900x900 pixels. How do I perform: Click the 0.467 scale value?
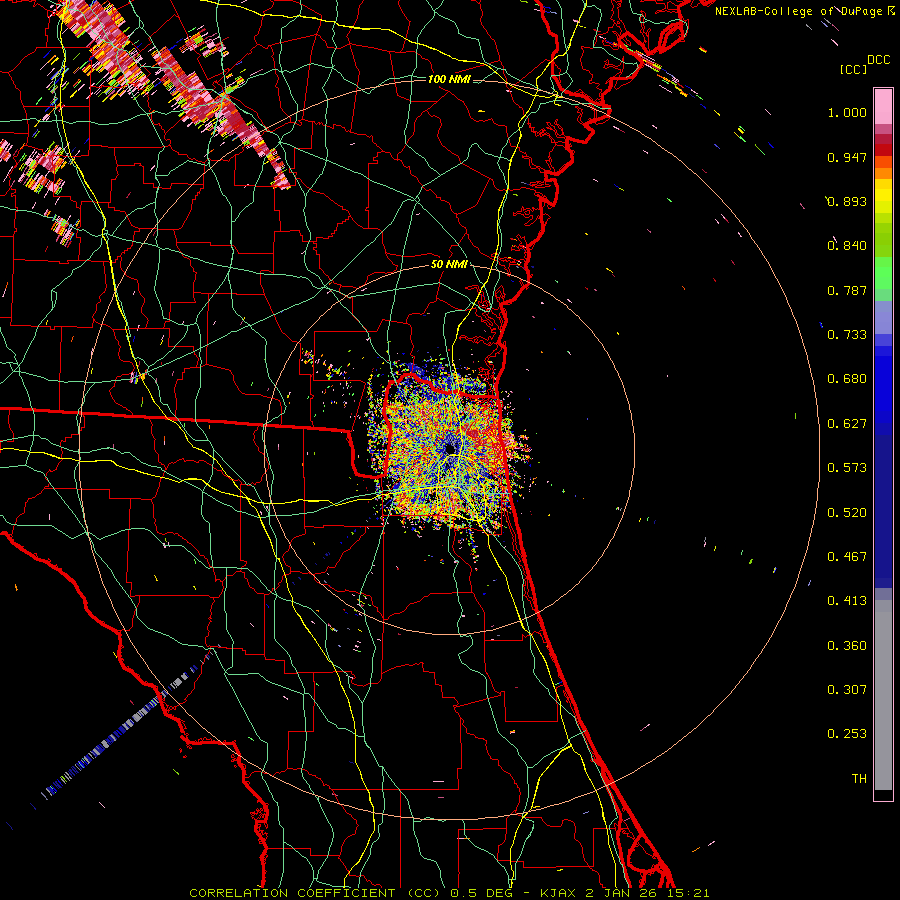[x=847, y=557]
